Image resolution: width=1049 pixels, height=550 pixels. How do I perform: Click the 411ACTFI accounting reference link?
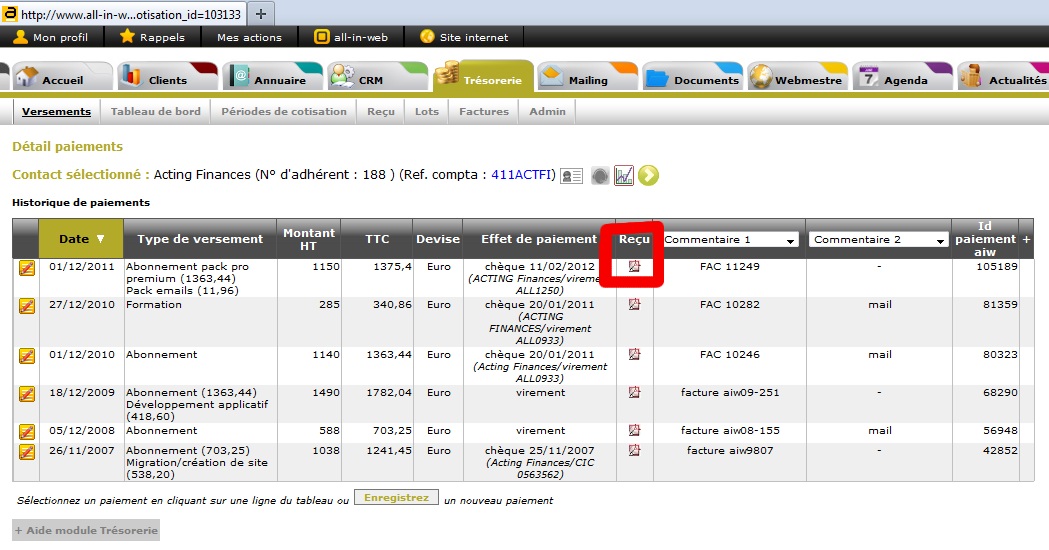(x=522, y=175)
